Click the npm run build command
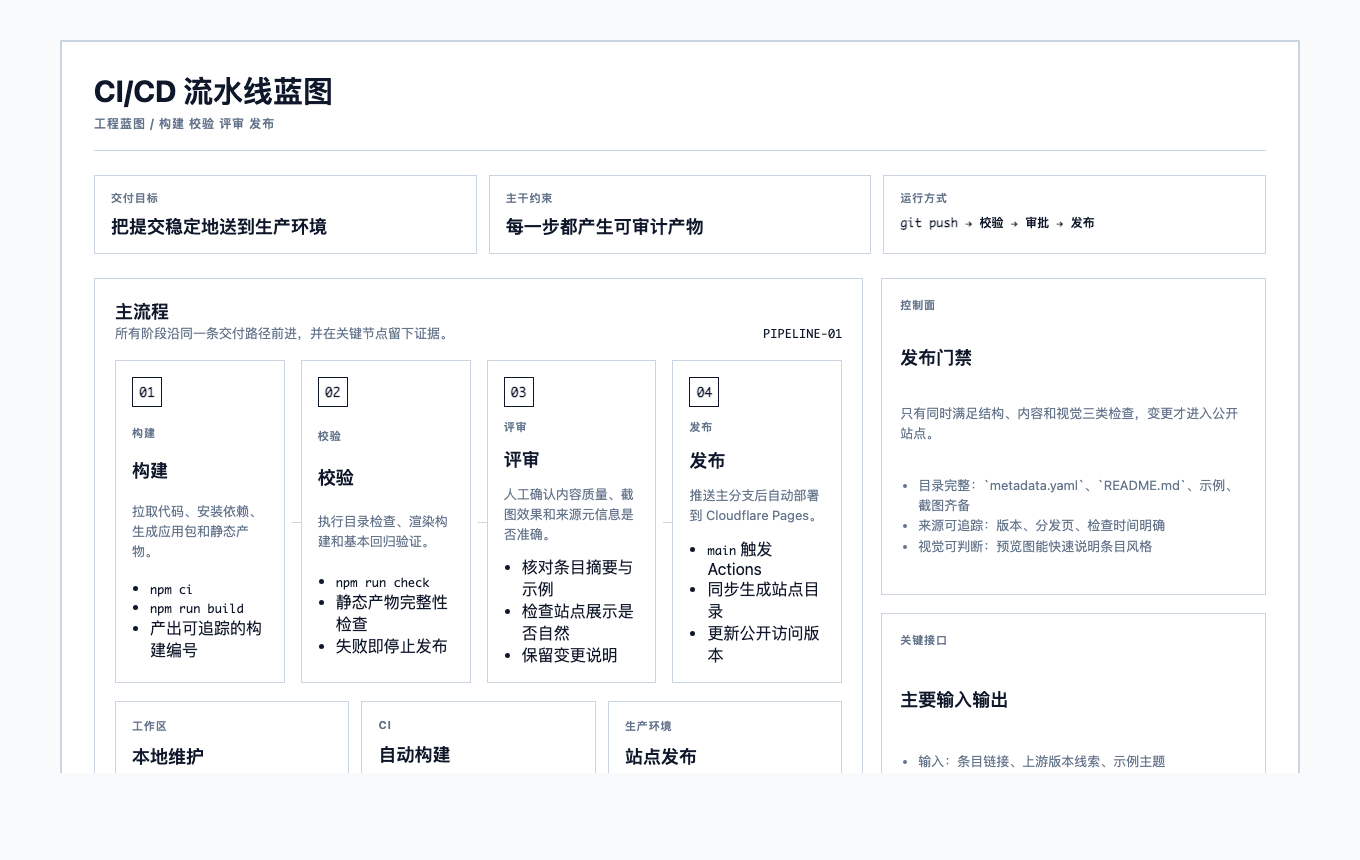The height and width of the screenshot is (860, 1360). pyautogui.click(x=197, y=609)
